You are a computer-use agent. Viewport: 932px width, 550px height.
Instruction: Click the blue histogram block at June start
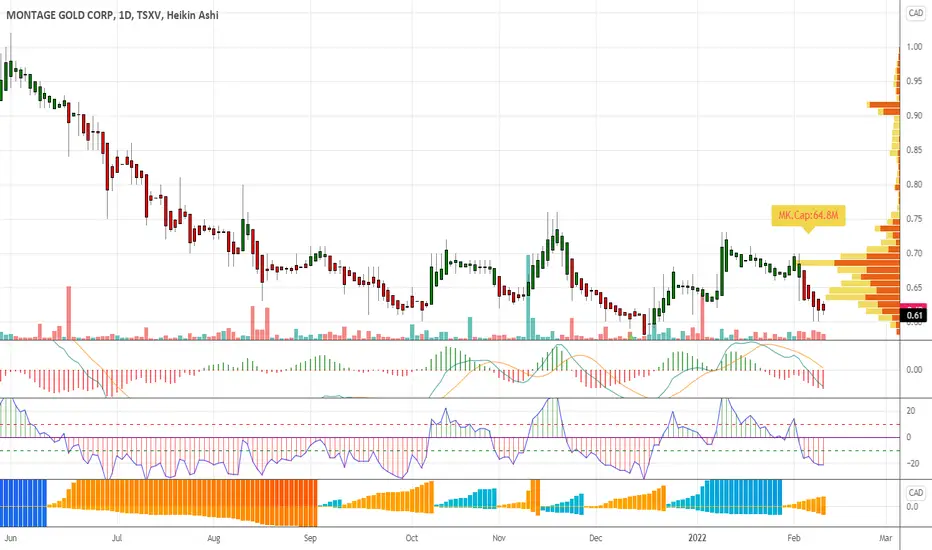(x=23, y=503)
